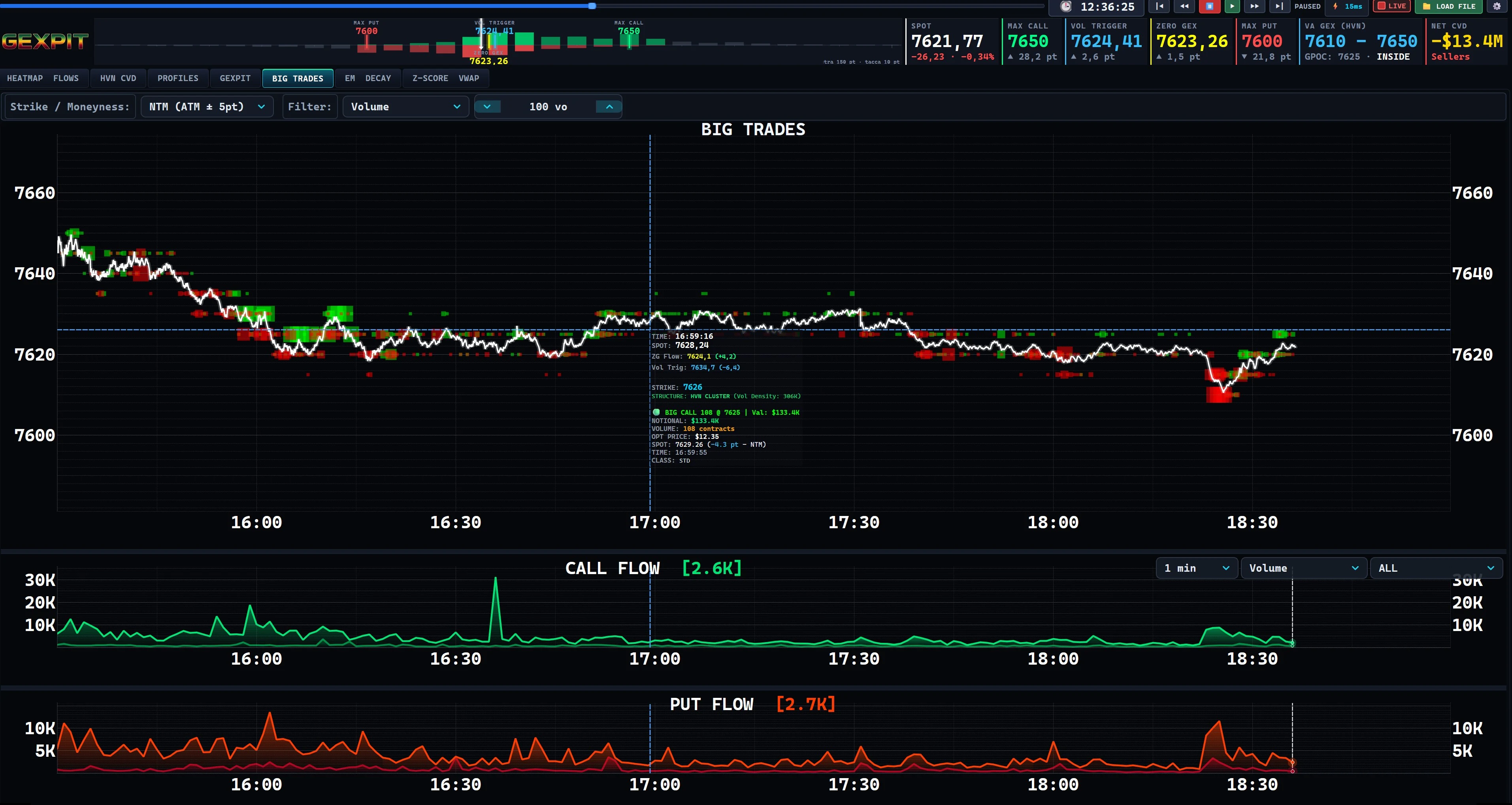
Task: Start playback with green play button
Action: click(x=1232, y=6)
